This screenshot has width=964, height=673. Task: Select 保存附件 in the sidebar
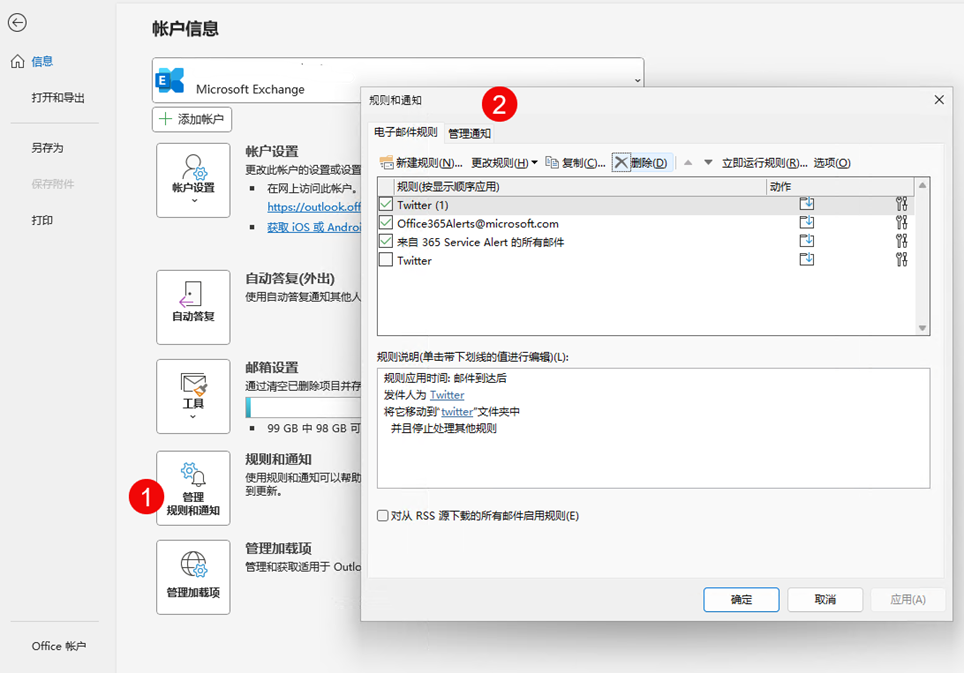tap(53, 184)
